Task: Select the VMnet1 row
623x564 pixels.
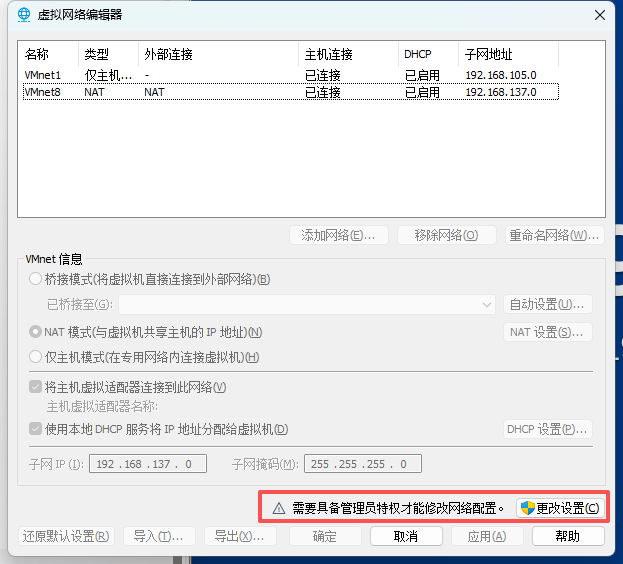Action: [x=291, y=75]
